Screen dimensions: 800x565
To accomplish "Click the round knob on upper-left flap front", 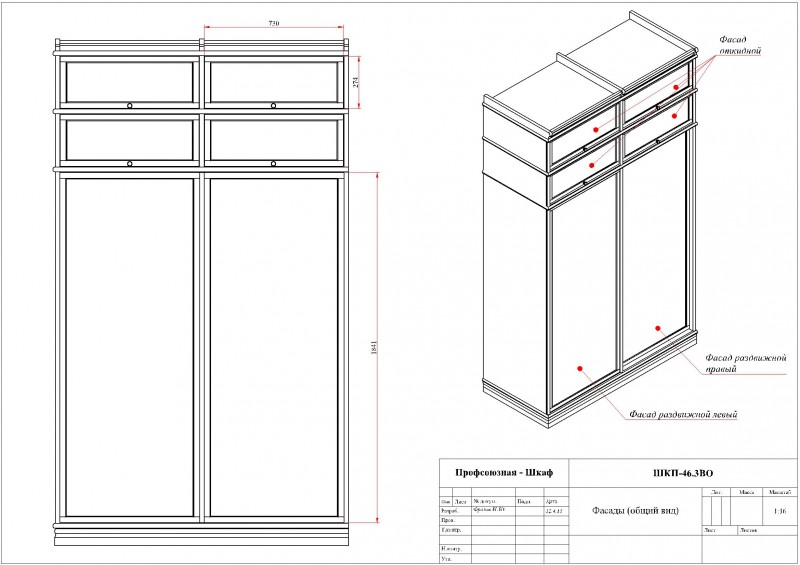I will [x=130, y=106].
